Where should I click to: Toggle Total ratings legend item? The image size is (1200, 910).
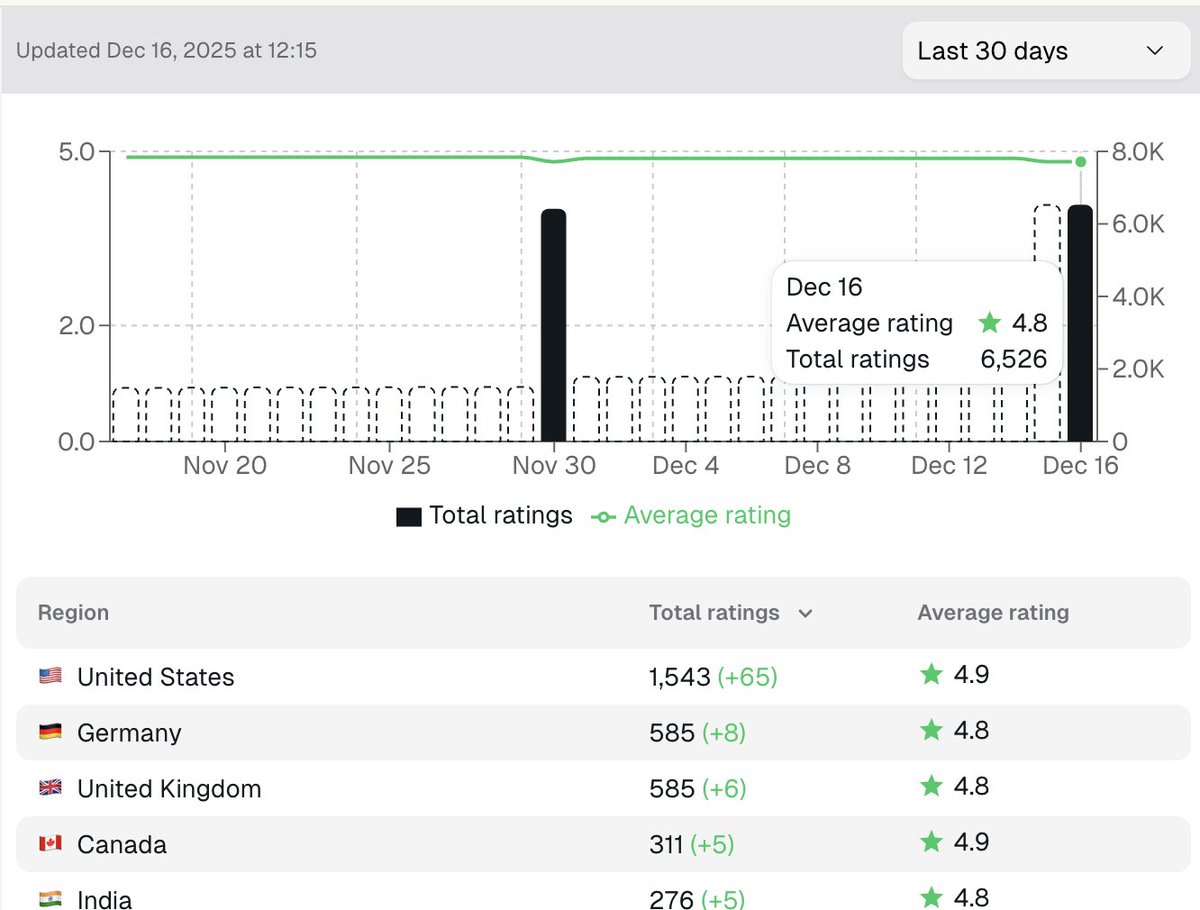[485, 516]
